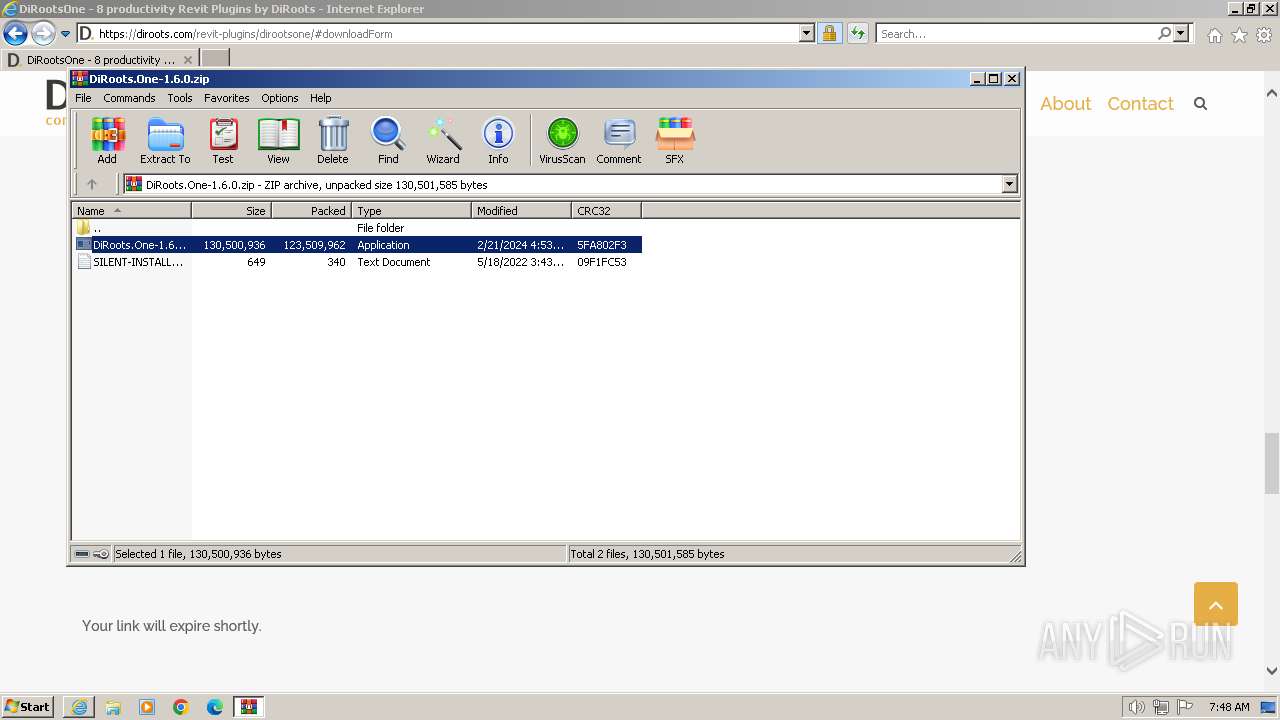
Task: Sort by the CRC32 column header
Action: click(606, 211)
